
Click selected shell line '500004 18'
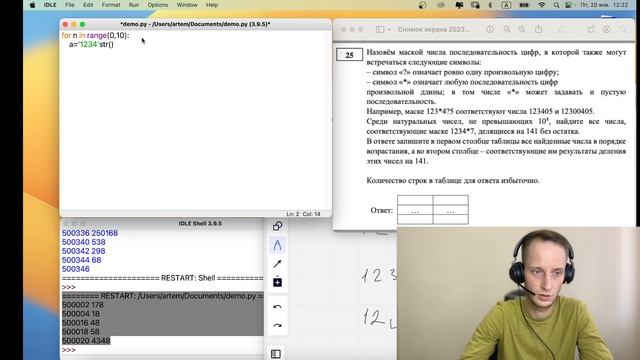pos(81,314)
